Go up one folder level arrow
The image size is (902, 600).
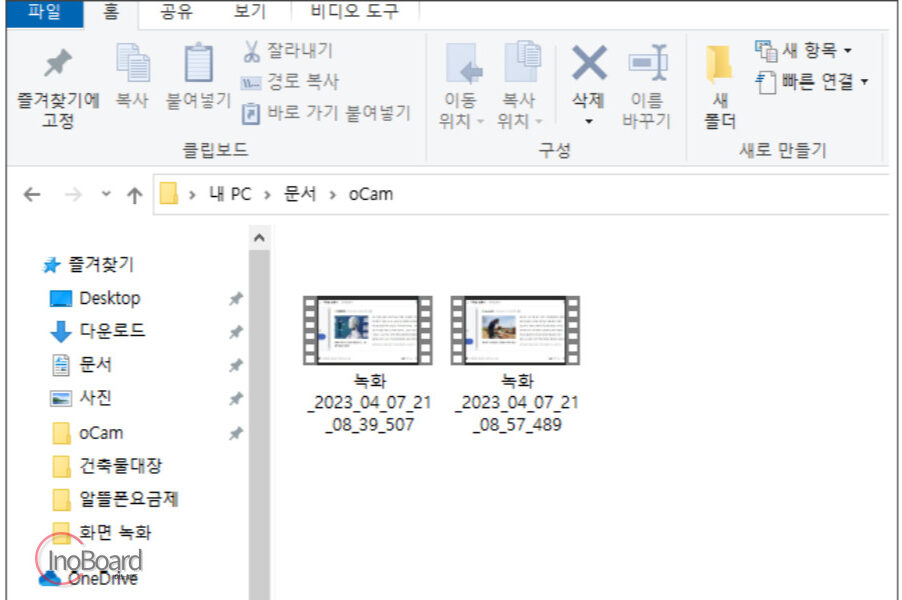click(135, 195)
